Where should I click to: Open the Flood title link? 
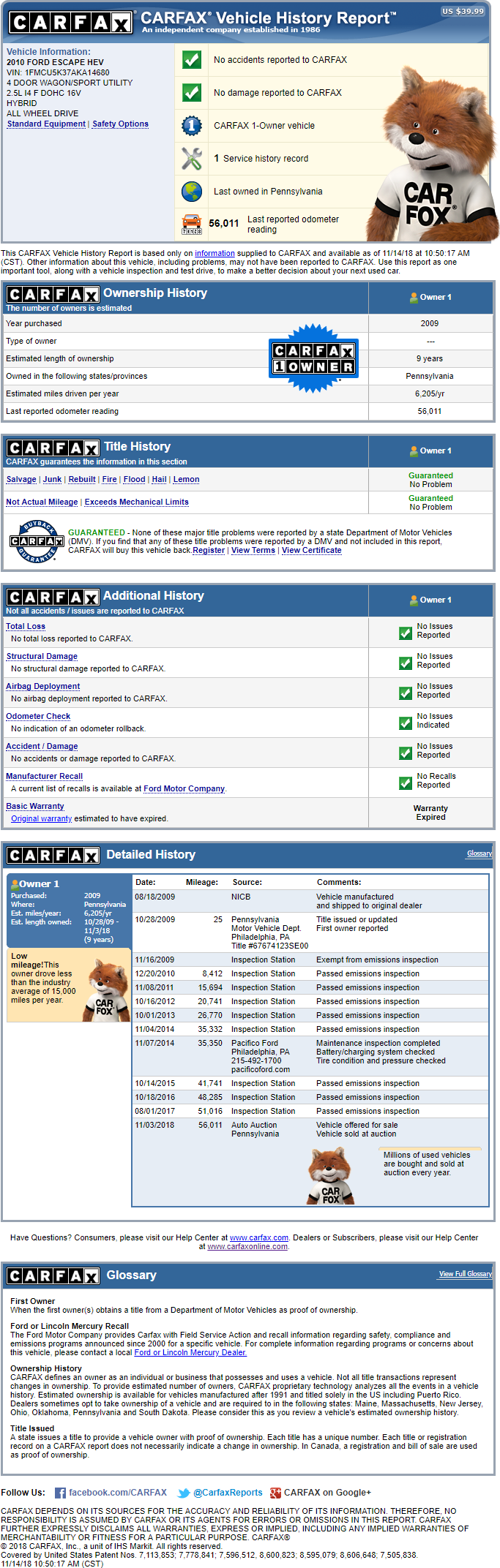pyautogui.click(x=134, y=480)
